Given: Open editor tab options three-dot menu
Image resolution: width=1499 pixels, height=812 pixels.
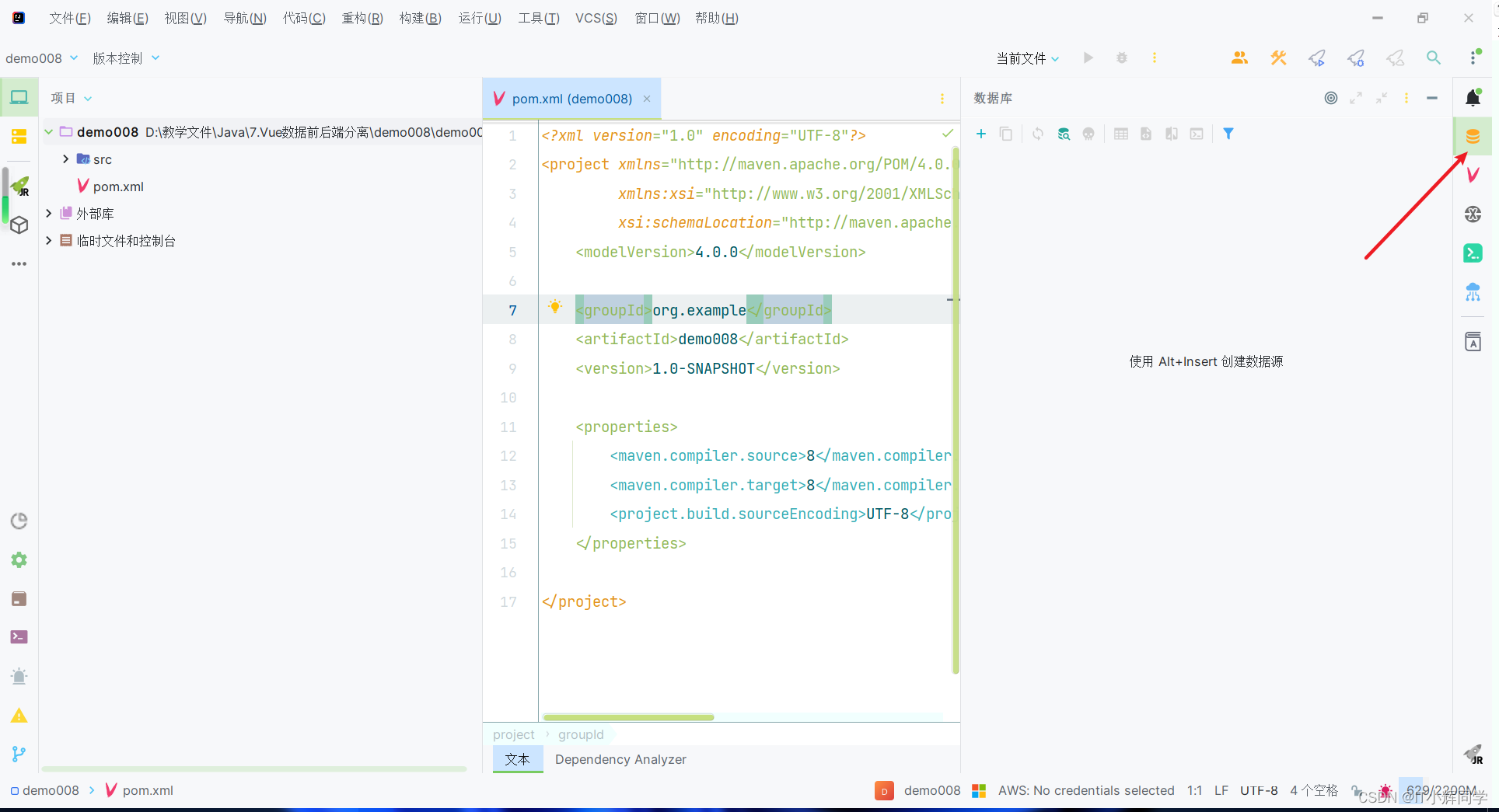Looking at the screenshot, I should (x=942, y=99).
